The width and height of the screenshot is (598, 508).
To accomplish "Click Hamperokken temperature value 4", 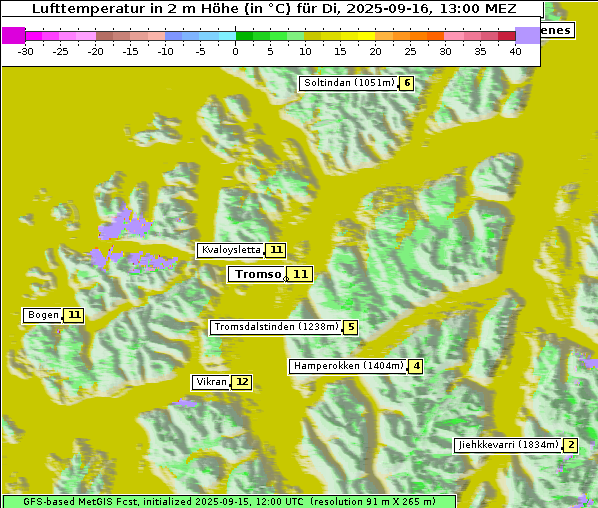I will pos(416,366).
